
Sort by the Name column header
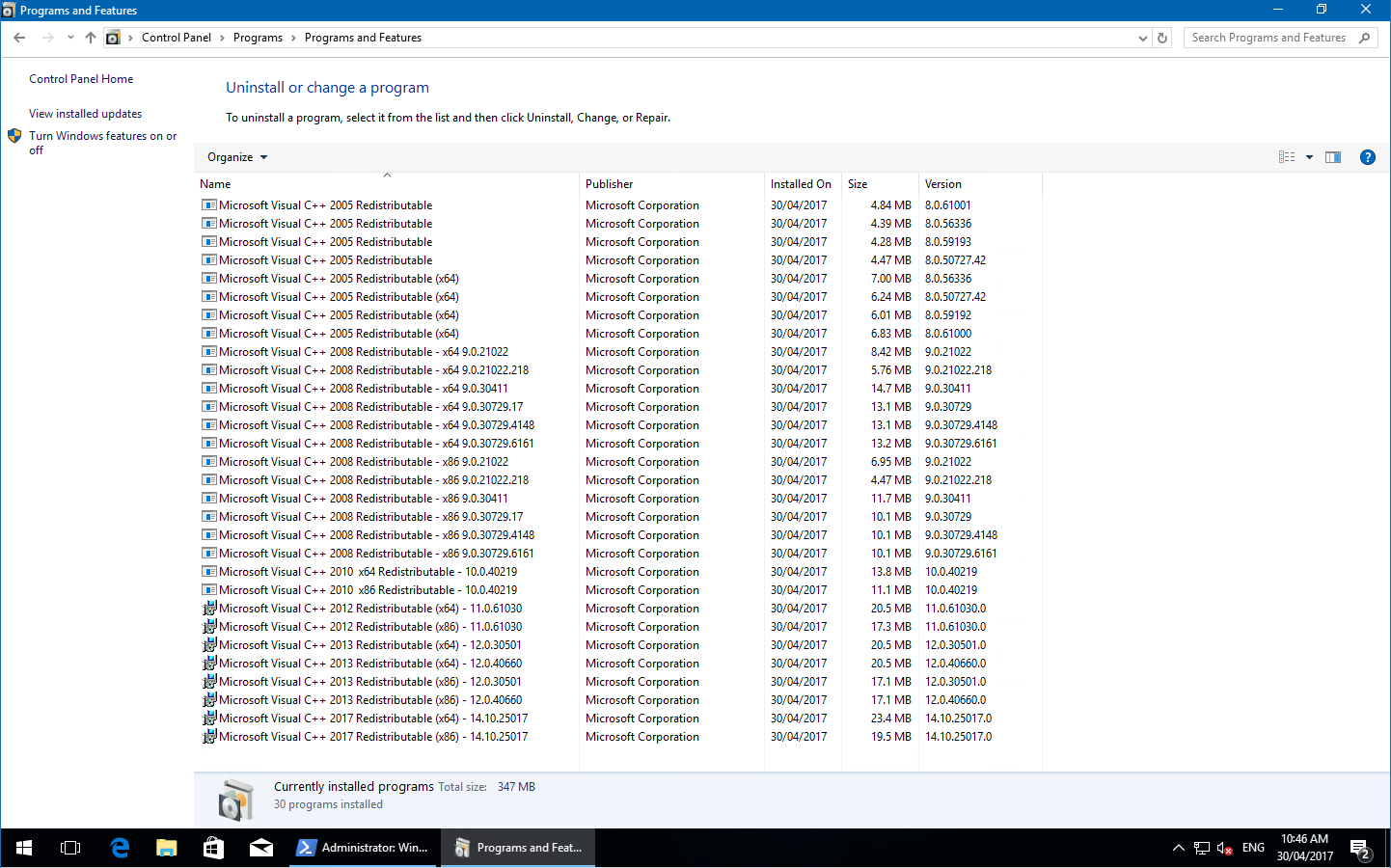(387, 183)
